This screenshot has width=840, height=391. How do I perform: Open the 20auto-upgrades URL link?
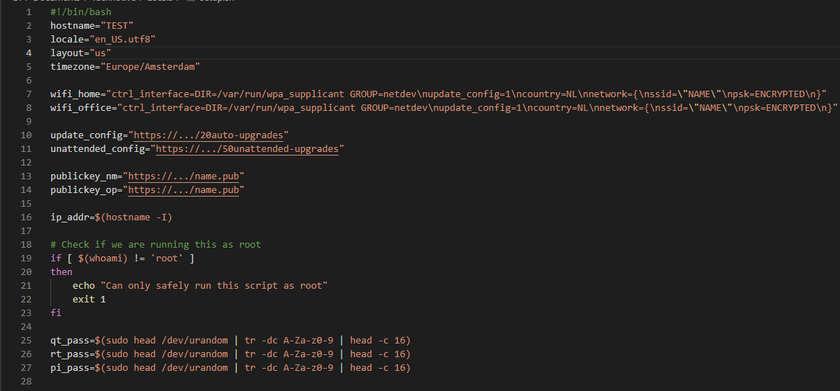coord(208,135)
